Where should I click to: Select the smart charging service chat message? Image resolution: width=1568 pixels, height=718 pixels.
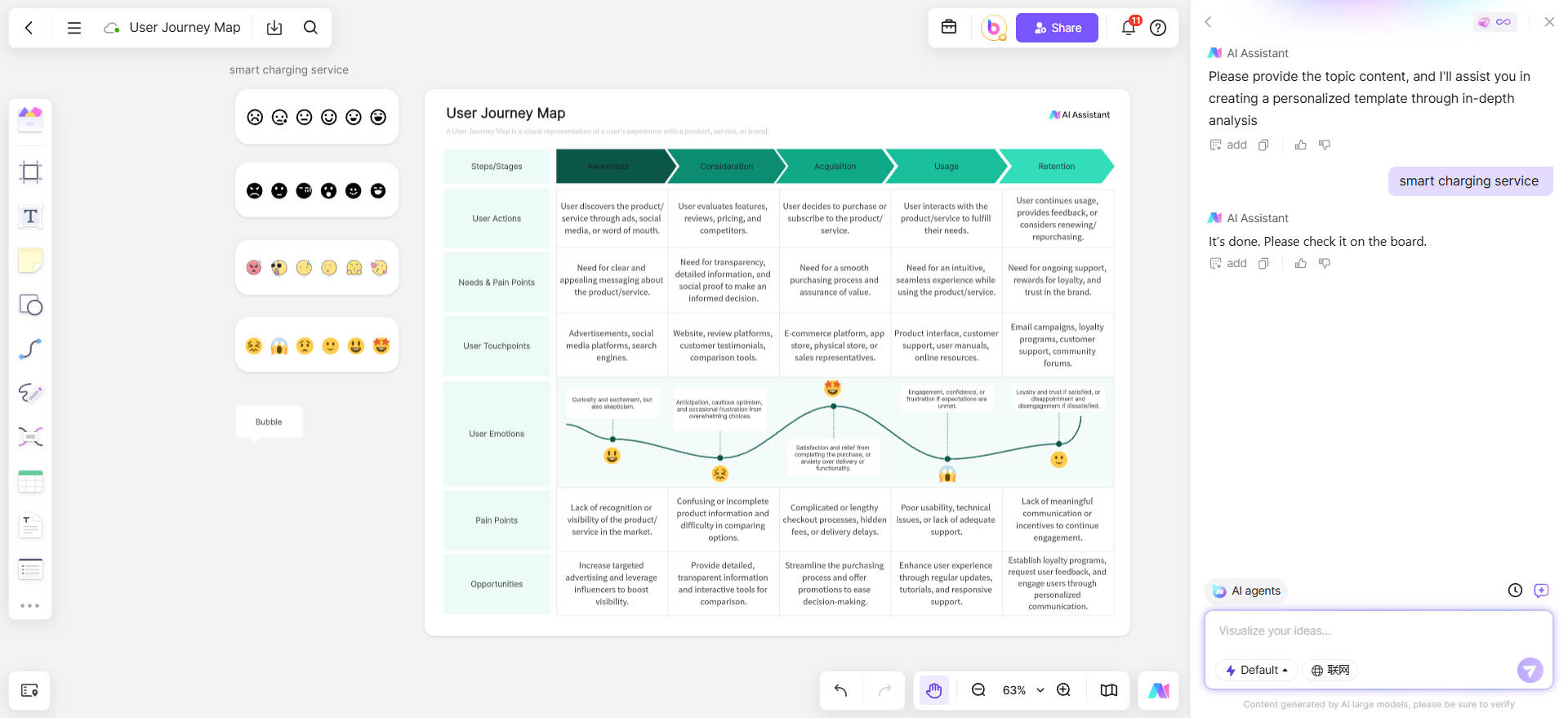point(1468,181)
